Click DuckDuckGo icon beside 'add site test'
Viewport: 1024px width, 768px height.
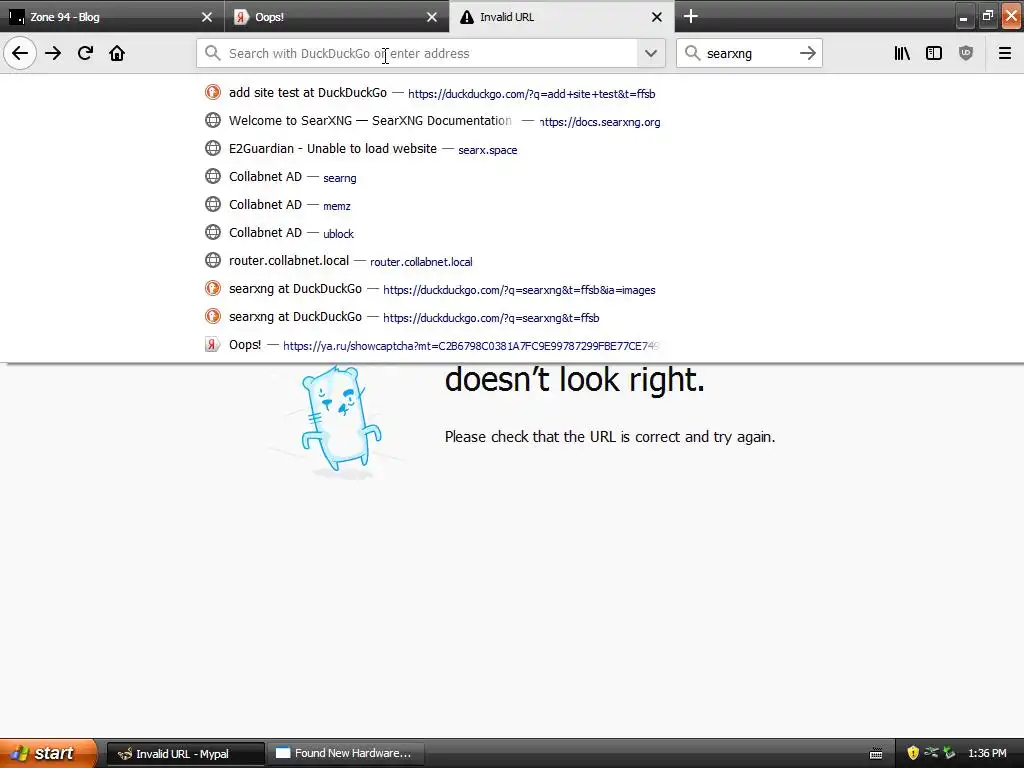click(x=213, y=92)
